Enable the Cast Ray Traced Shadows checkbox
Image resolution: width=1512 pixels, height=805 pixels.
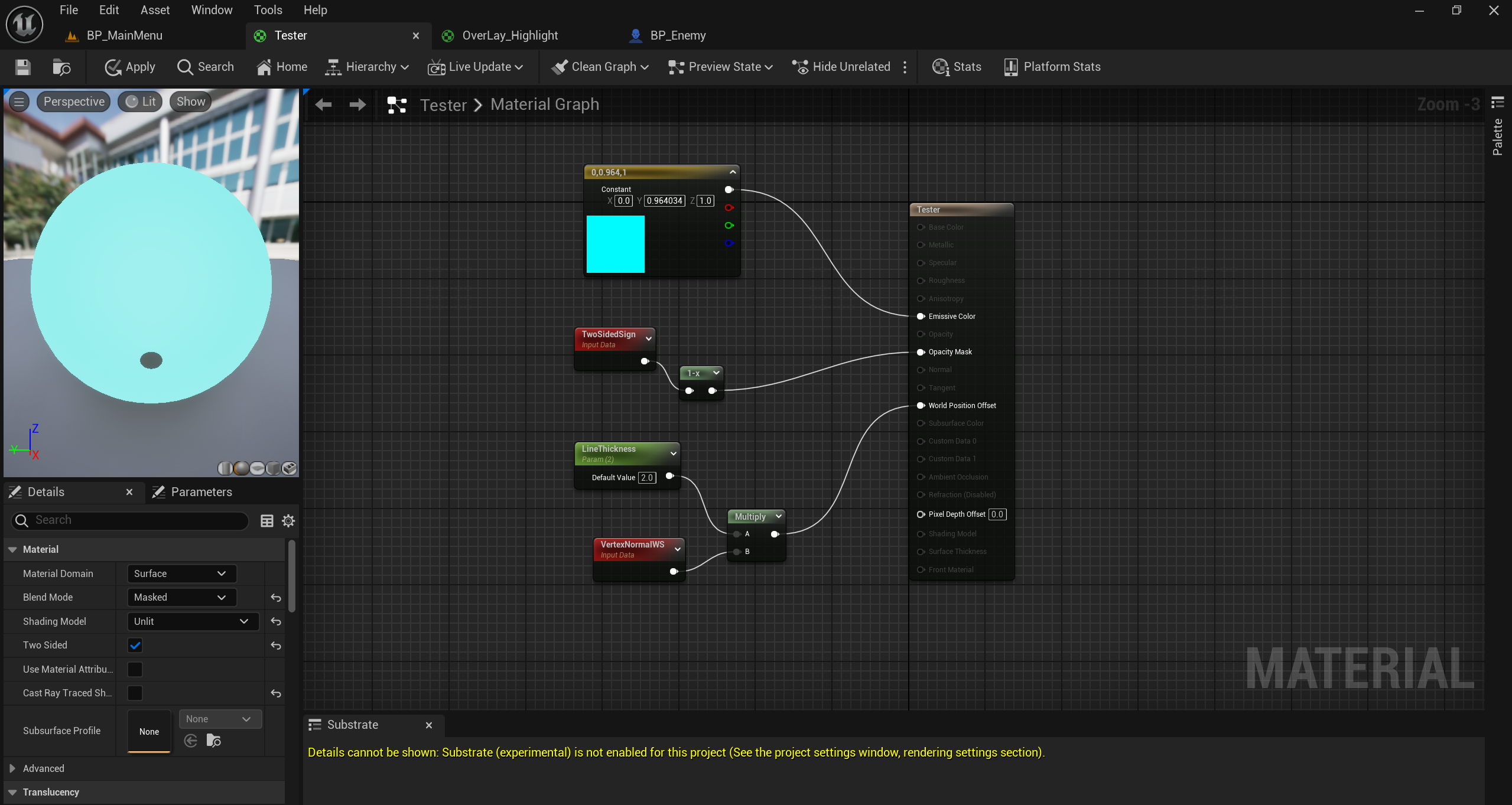tap(135, 693)
